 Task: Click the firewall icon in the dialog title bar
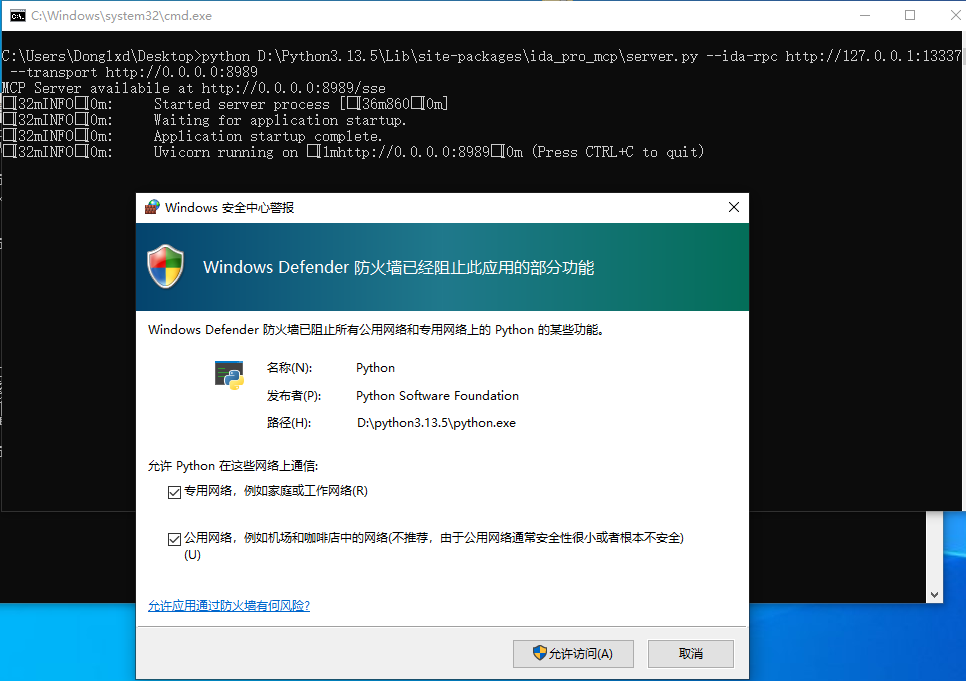click(152, 207)
